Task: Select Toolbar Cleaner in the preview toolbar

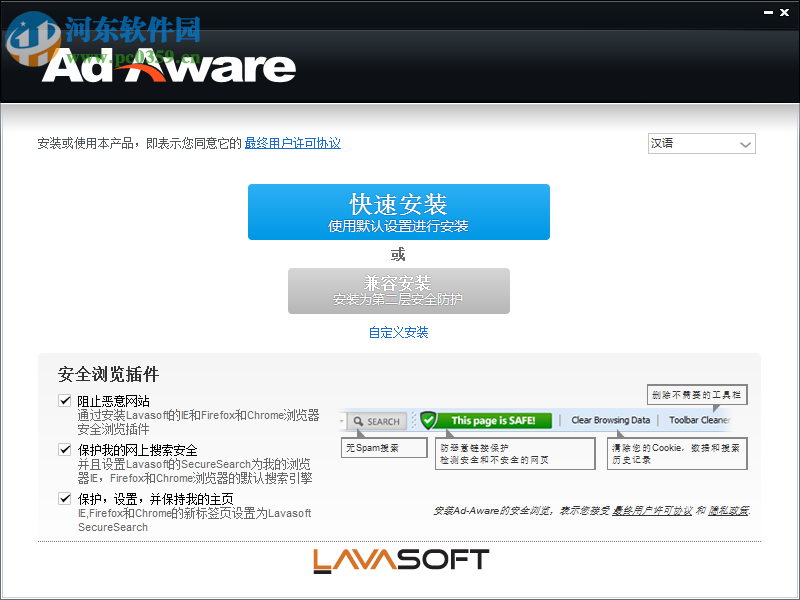Action: pos(701,418)
